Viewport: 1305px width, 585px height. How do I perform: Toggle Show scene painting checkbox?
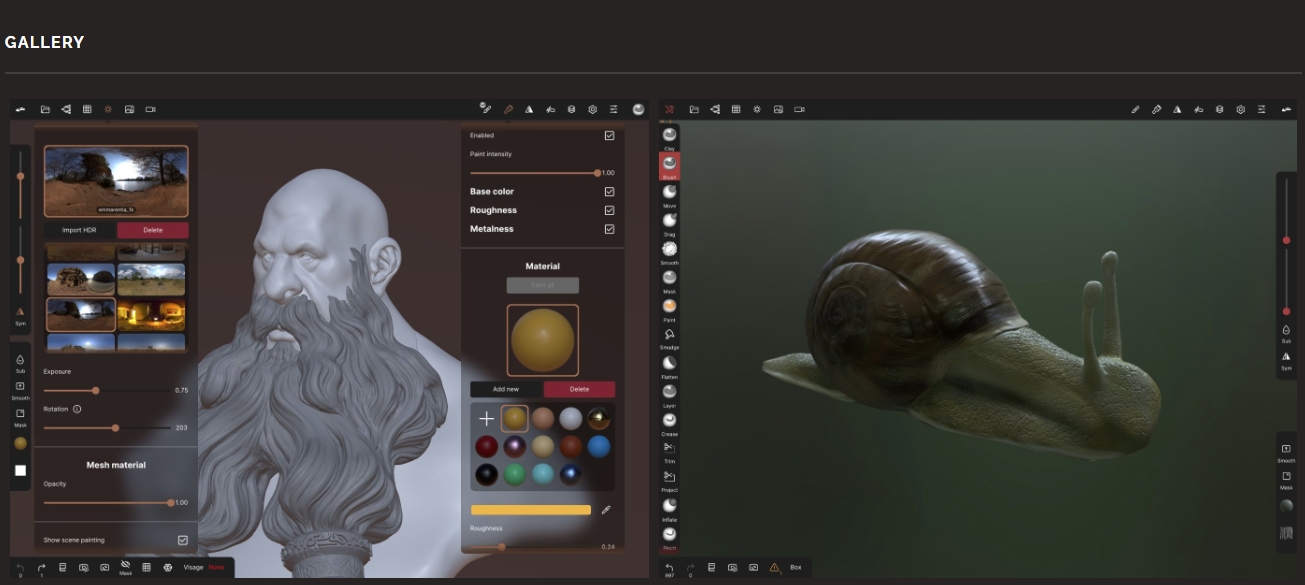[182, 540]
